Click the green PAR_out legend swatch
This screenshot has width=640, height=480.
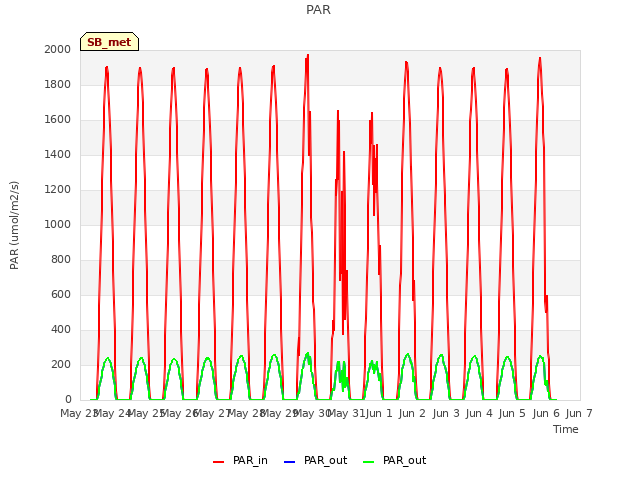pyautogui.click(x=368, y=462)
